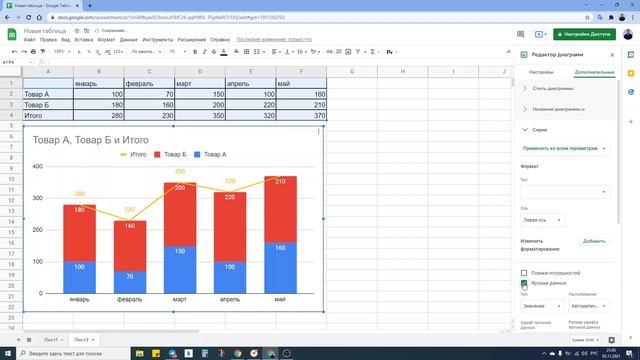
Task: Open chart three-dot options menu
Action: tap(318, 131)
